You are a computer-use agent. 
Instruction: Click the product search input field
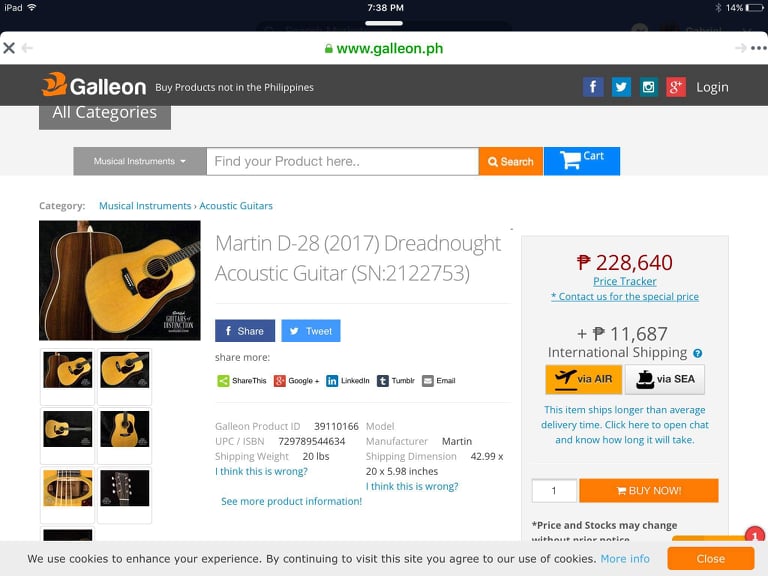tap(342, 161)
